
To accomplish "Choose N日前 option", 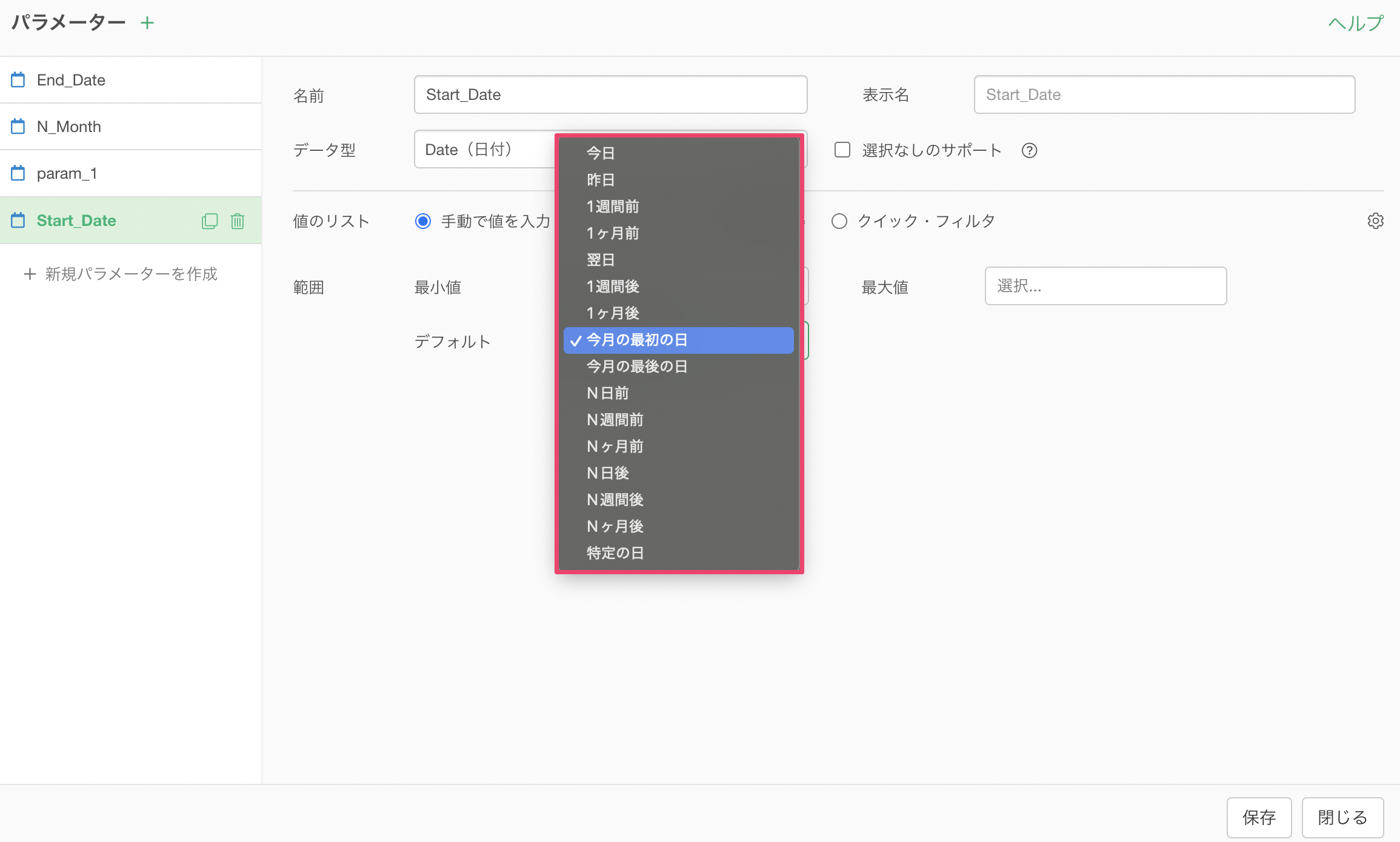I will [x=679, y=393].
